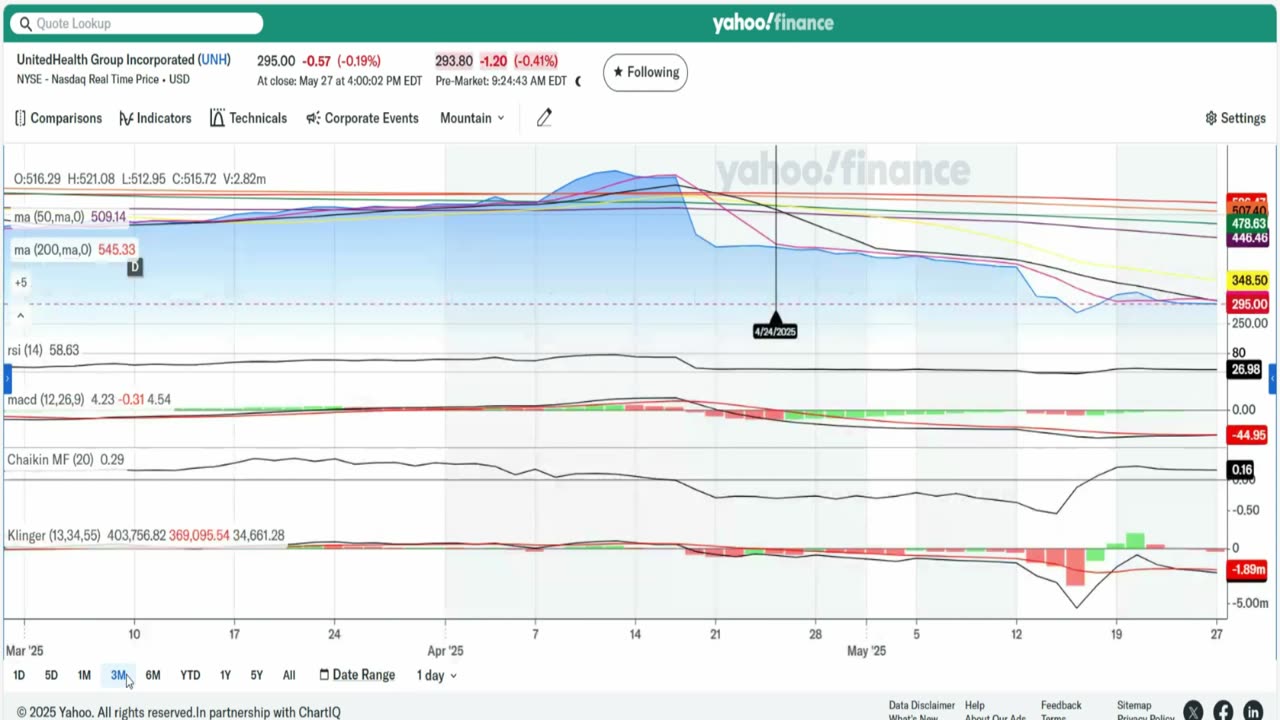Expand the +5 hidden studies list
This screenshot has width=1280, height=720.
coord(20,282)
